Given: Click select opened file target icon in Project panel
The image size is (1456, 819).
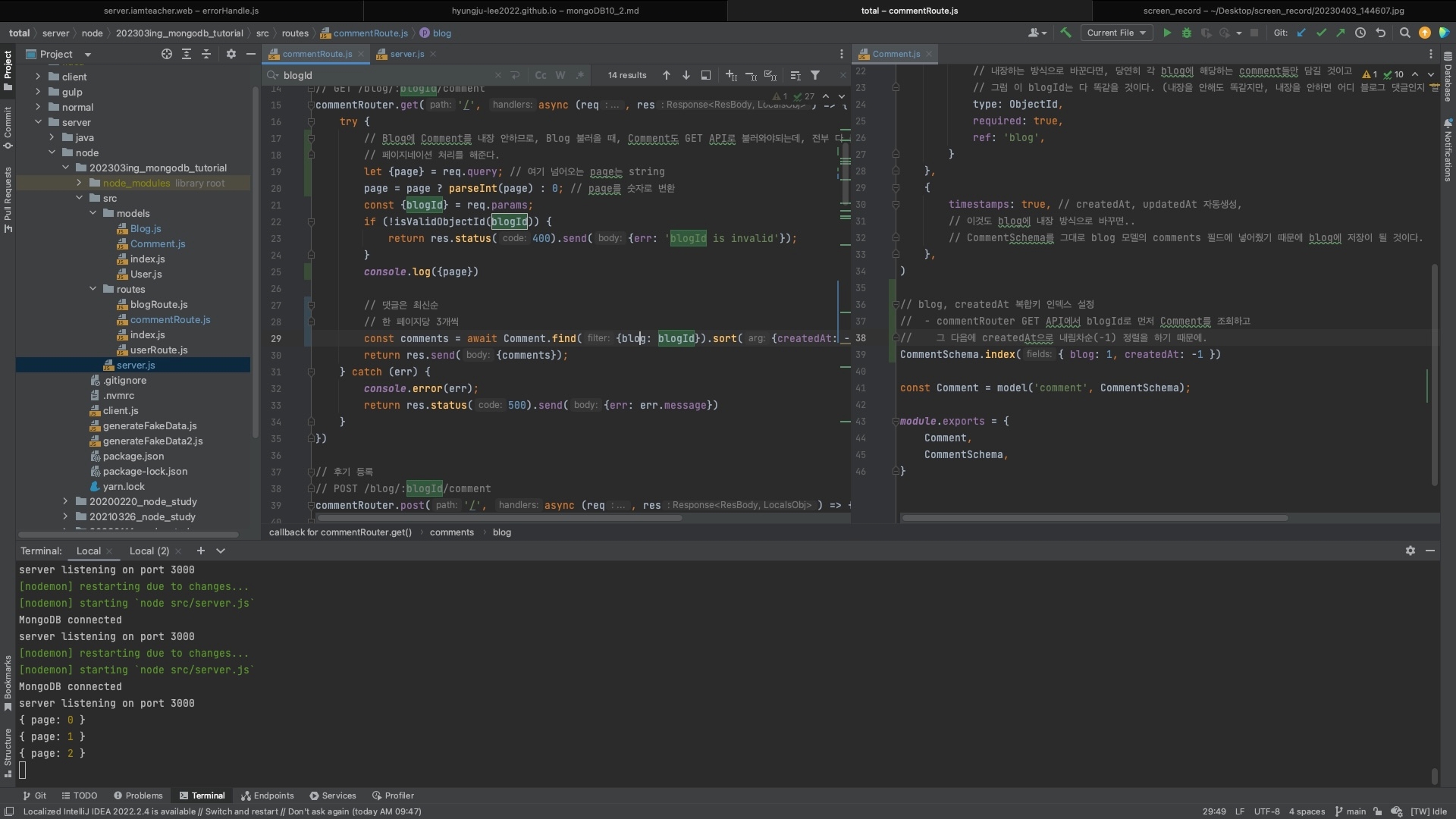Looking at the screenshot, I should [166, 54].
